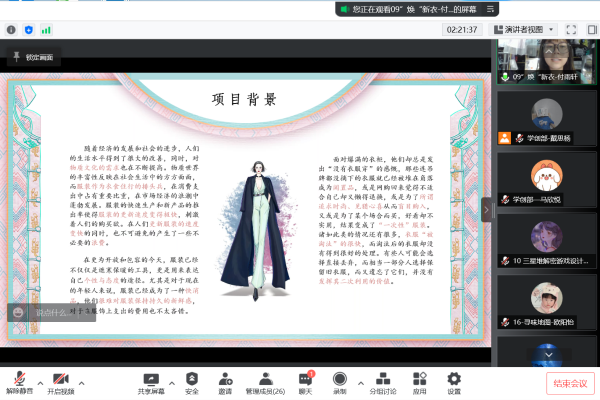Screen dimensions: 600x400
Task: Open the 聊天 chat icon
Action: (307, 379)
